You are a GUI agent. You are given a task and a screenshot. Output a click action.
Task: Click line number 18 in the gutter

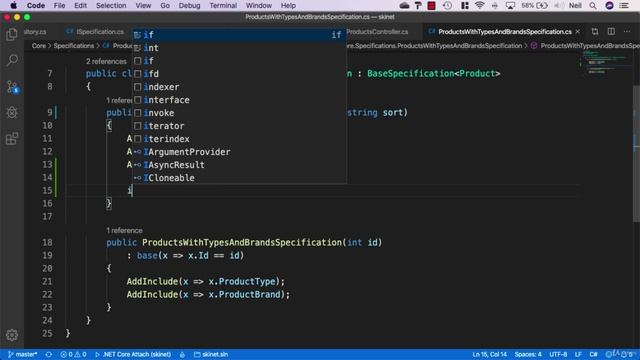[x=47, y=242]
